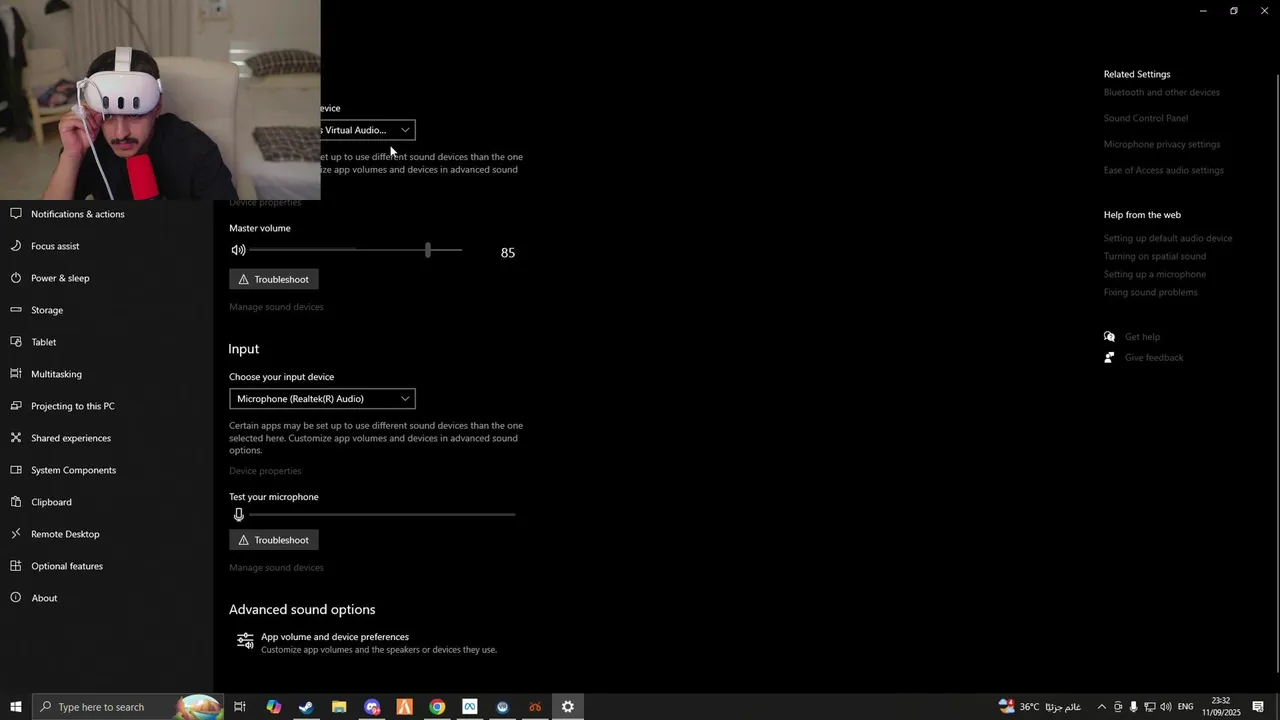
Task: Open Microphone privacy settings link
Action: click(x=1162, y=144)
